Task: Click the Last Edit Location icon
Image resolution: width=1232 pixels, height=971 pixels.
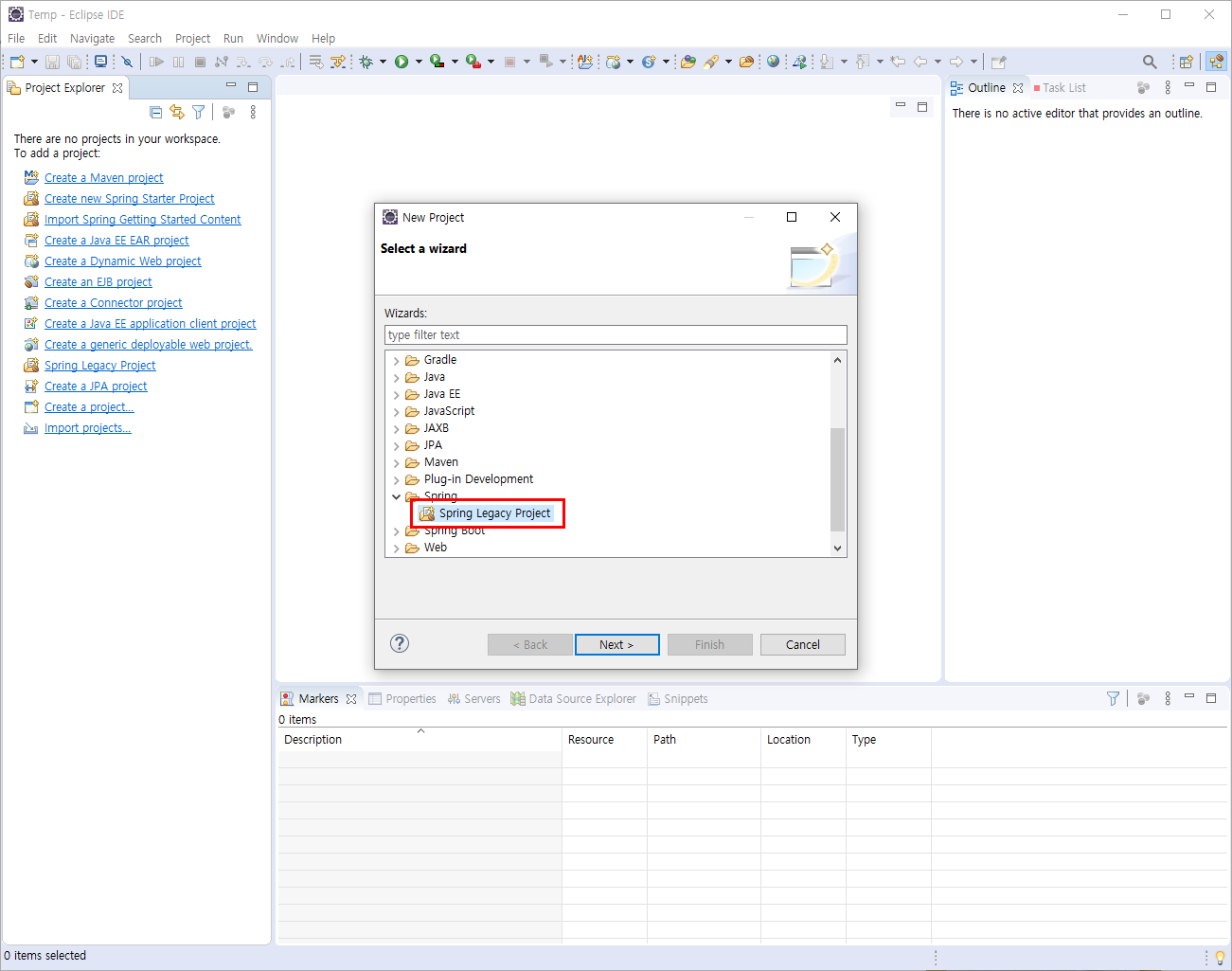Action: coord(898,62)
